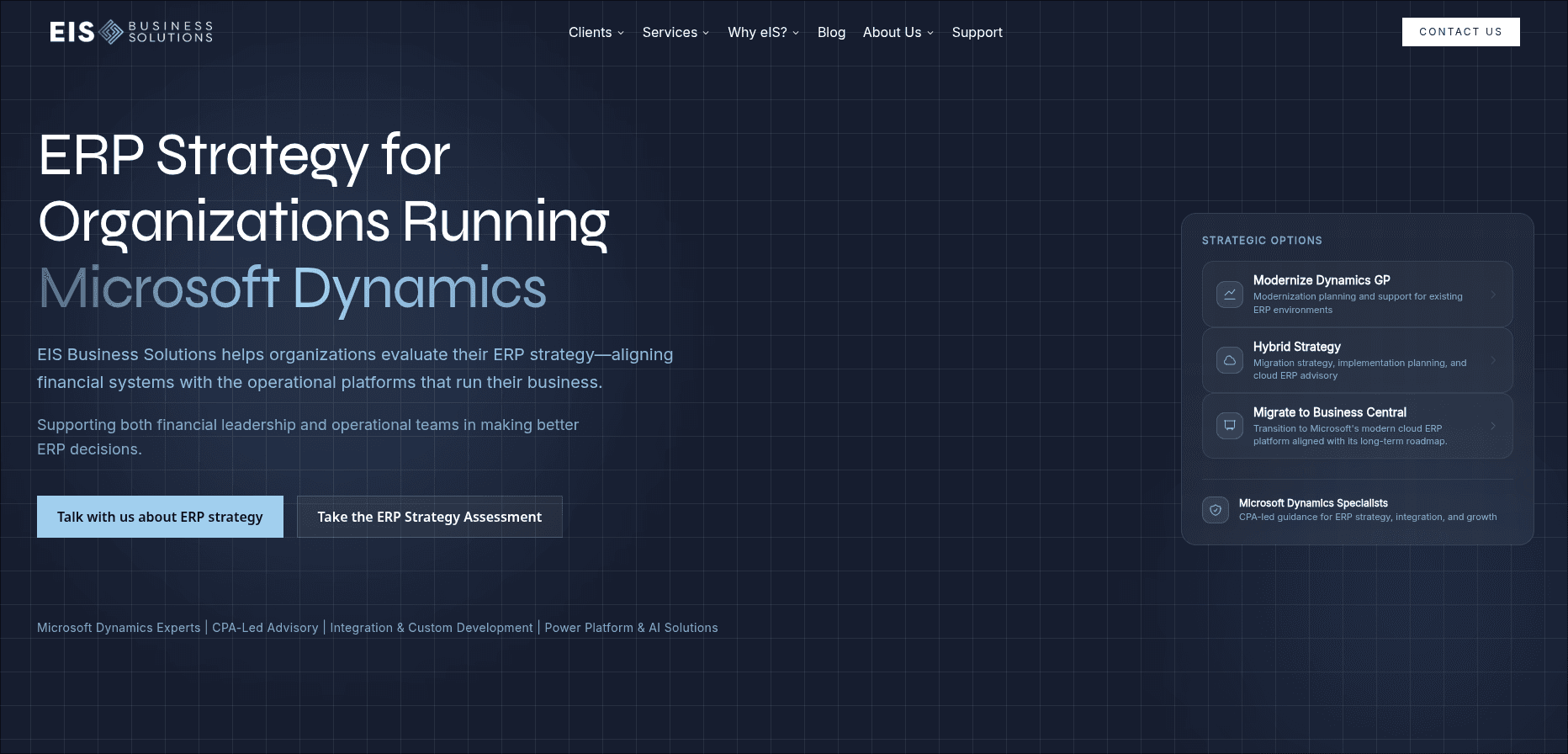Expand the Services dropdown menu
This screenshot has height=754, width=1568.
tap(675, 32)
